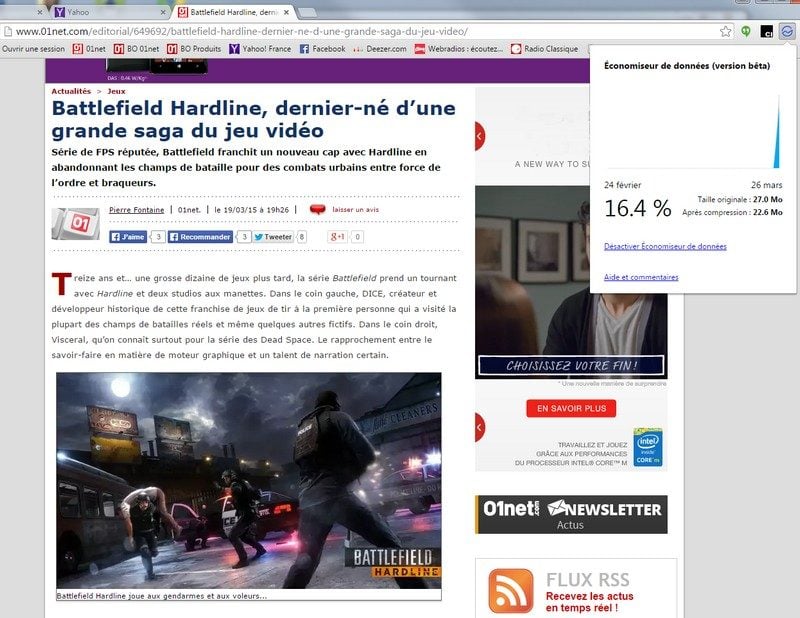This screenshot has height=618, width=800.
Task: Click the lower red carousel arrow
Action: coord(479,427)
